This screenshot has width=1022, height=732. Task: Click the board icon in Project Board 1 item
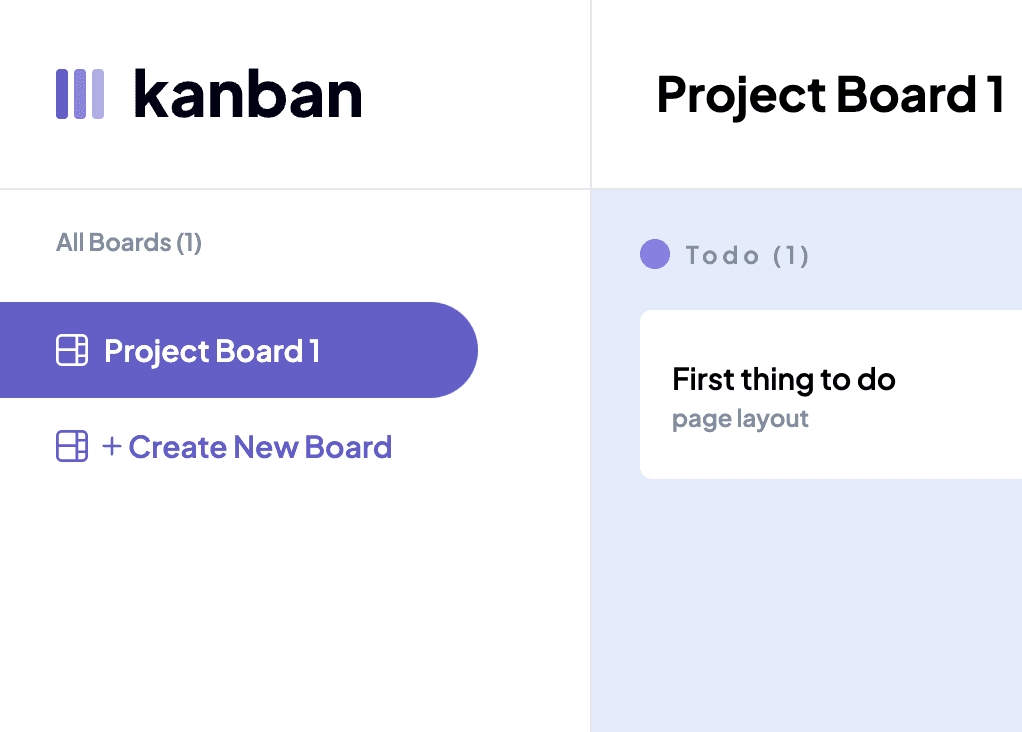coord(72,351)
